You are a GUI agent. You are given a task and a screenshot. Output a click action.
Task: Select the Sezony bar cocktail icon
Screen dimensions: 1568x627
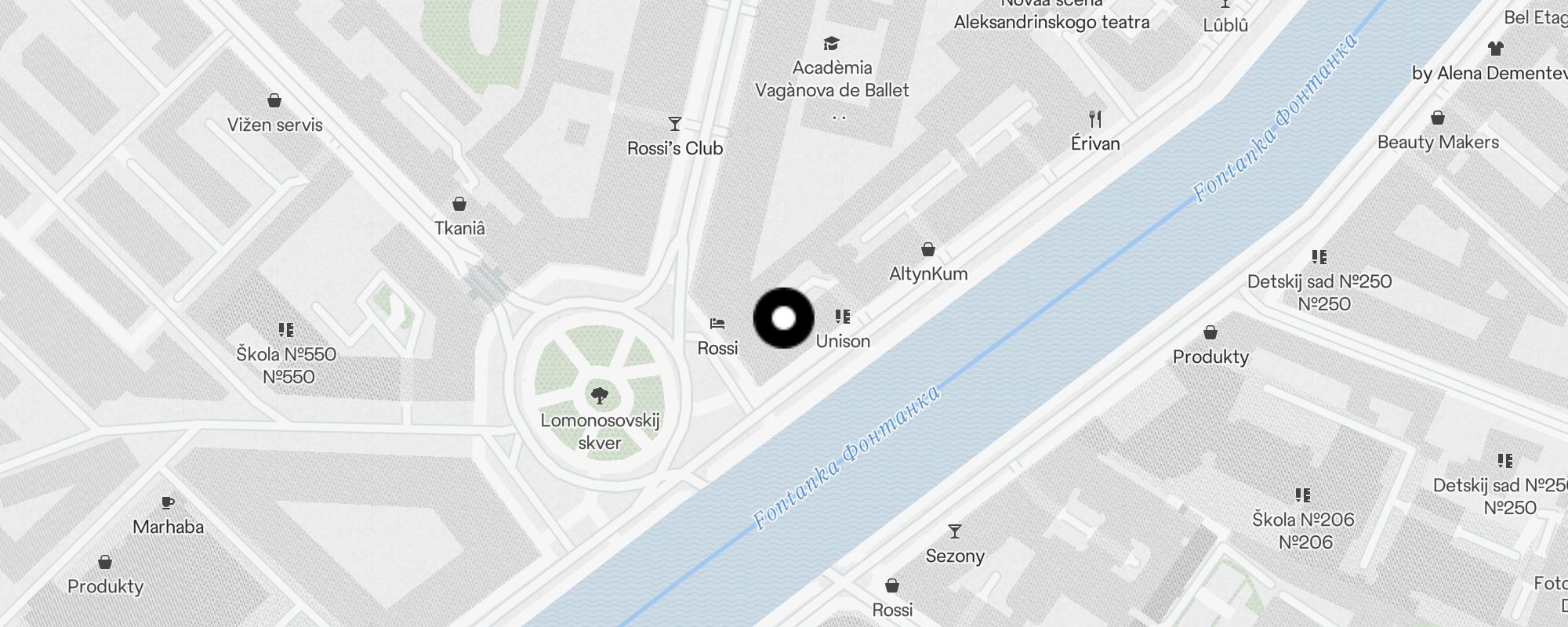[x=954, y=531]
